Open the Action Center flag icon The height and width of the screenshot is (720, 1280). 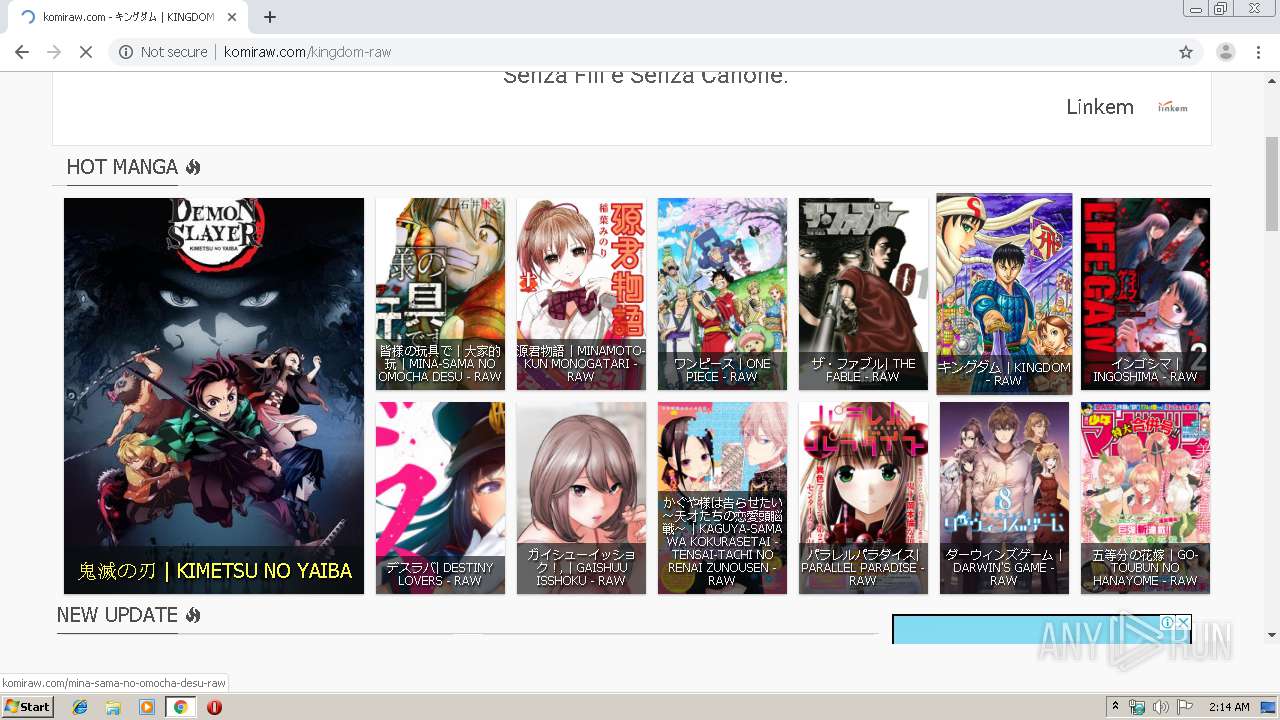click(1184, 707)
